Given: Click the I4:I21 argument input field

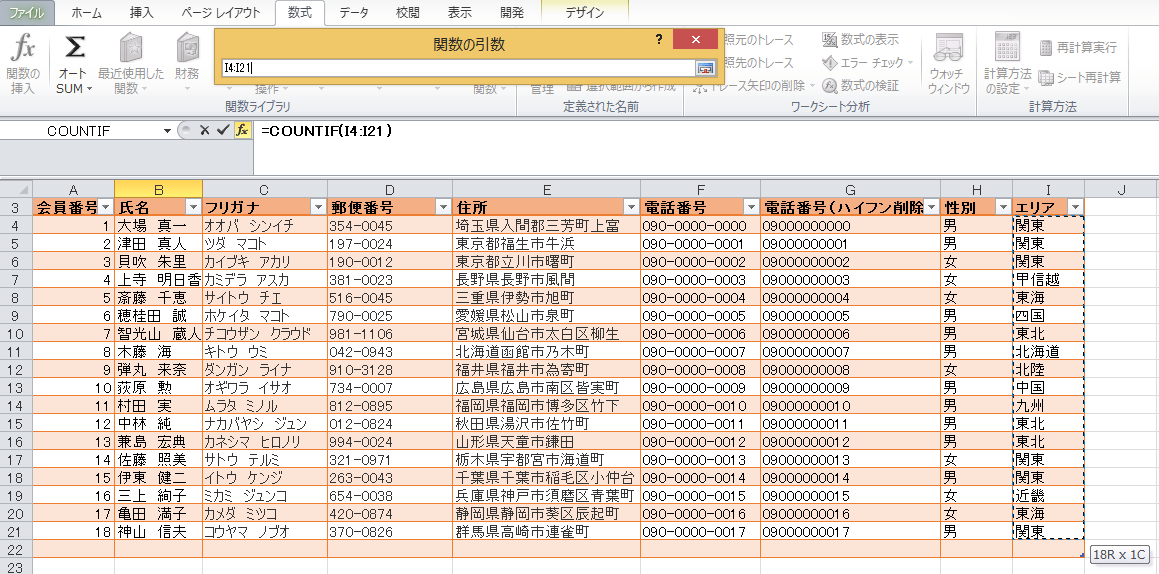Looking at the screenshot, I should tap(458, 68).
